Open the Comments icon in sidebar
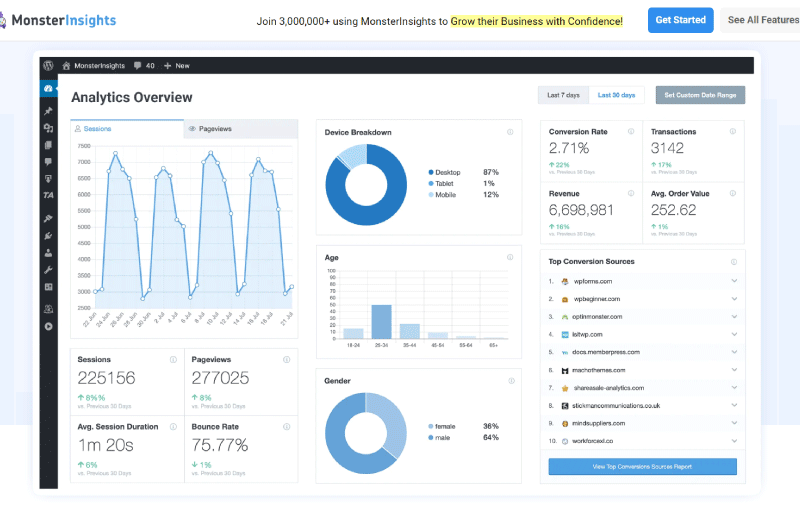This screenshot has height=530, width=800. click(48, 162)
